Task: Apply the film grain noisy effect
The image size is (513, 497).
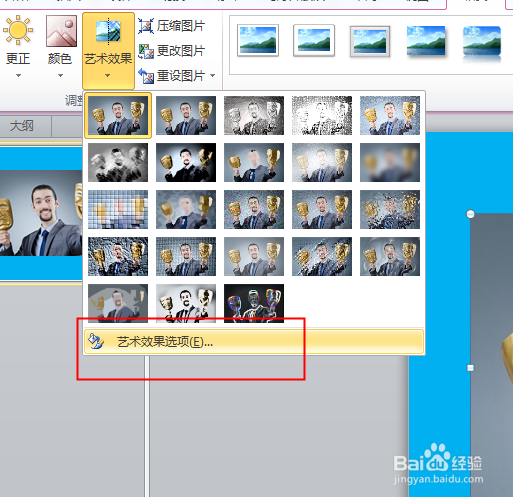Action: 254,210
